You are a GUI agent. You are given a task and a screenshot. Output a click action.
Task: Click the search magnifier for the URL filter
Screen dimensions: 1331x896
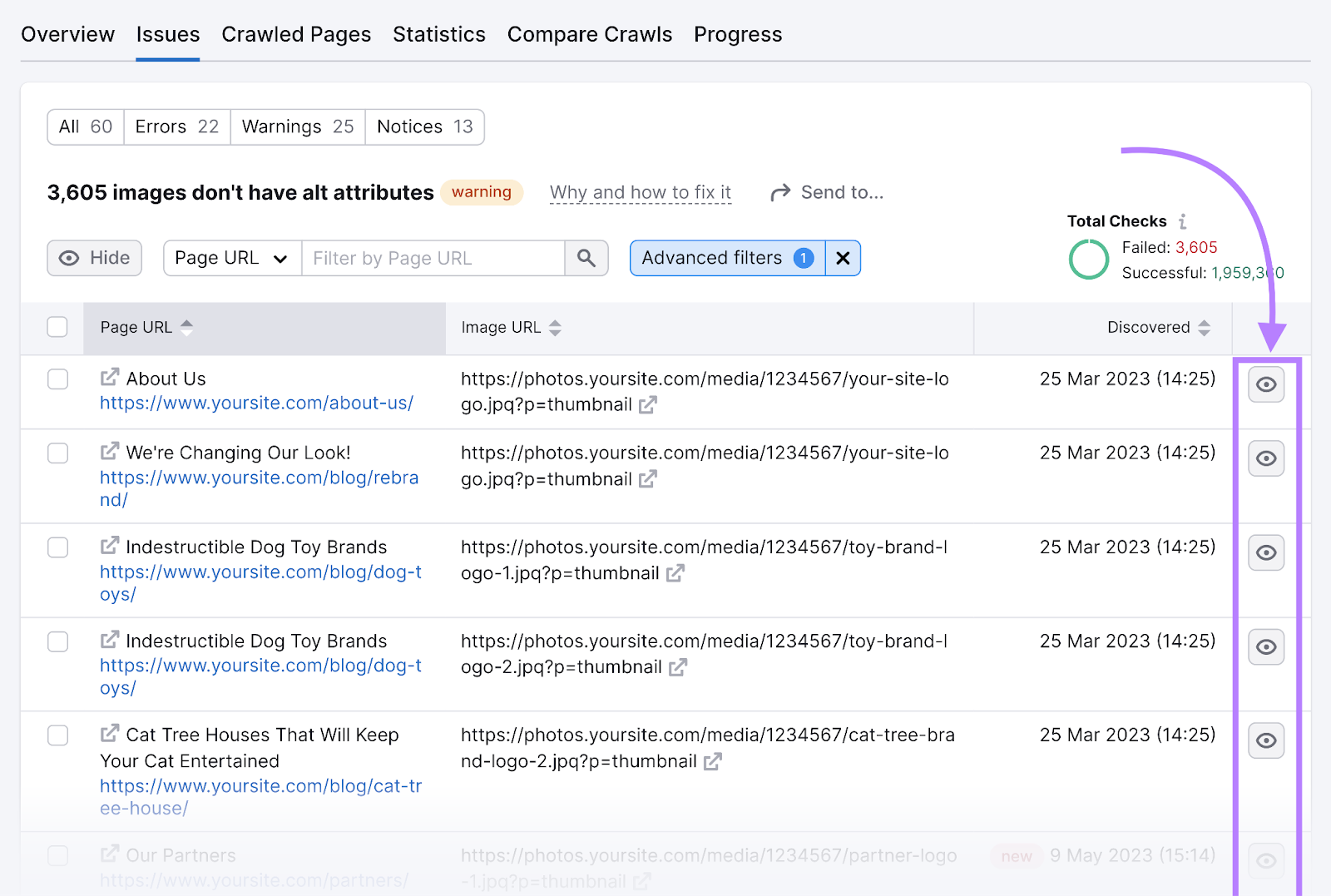(586, 258)
